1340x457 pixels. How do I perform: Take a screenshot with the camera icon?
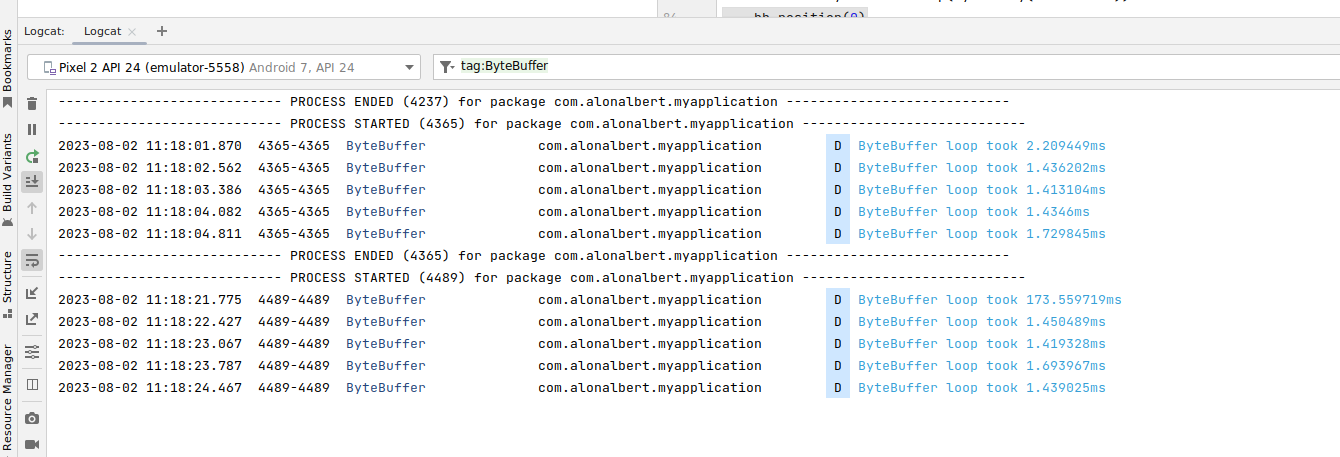(32, 418)
